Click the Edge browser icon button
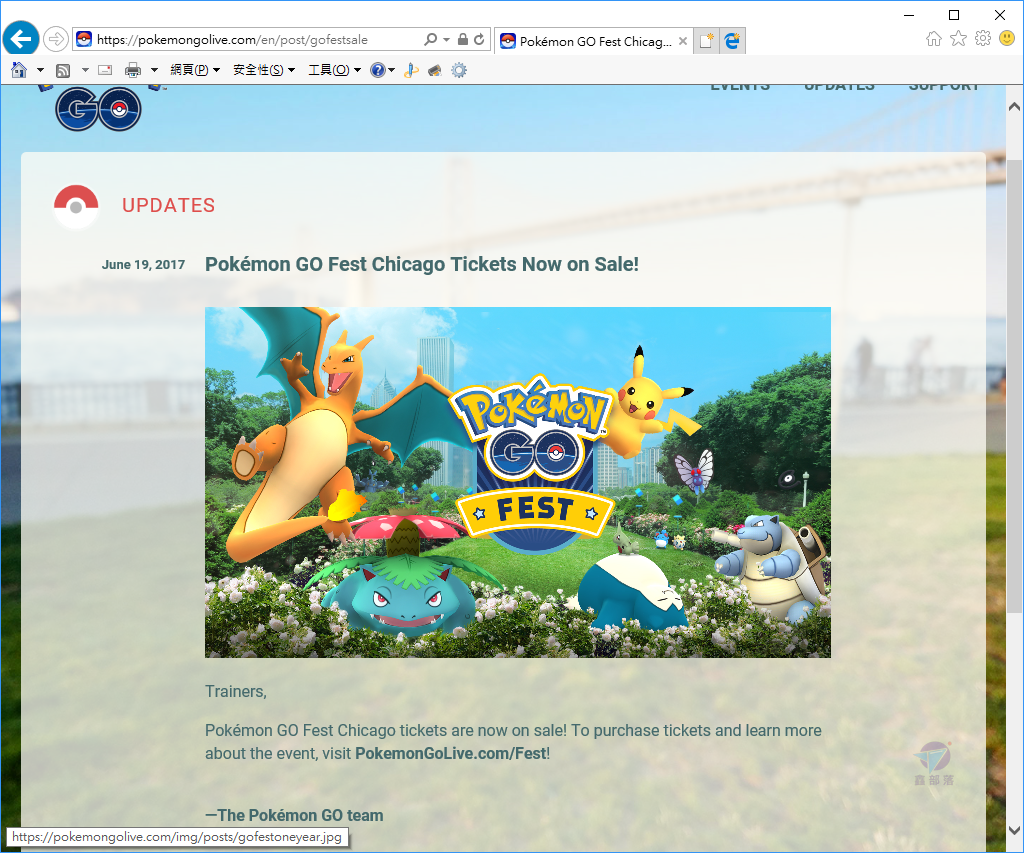1024x853 pixels. (732, 41)
